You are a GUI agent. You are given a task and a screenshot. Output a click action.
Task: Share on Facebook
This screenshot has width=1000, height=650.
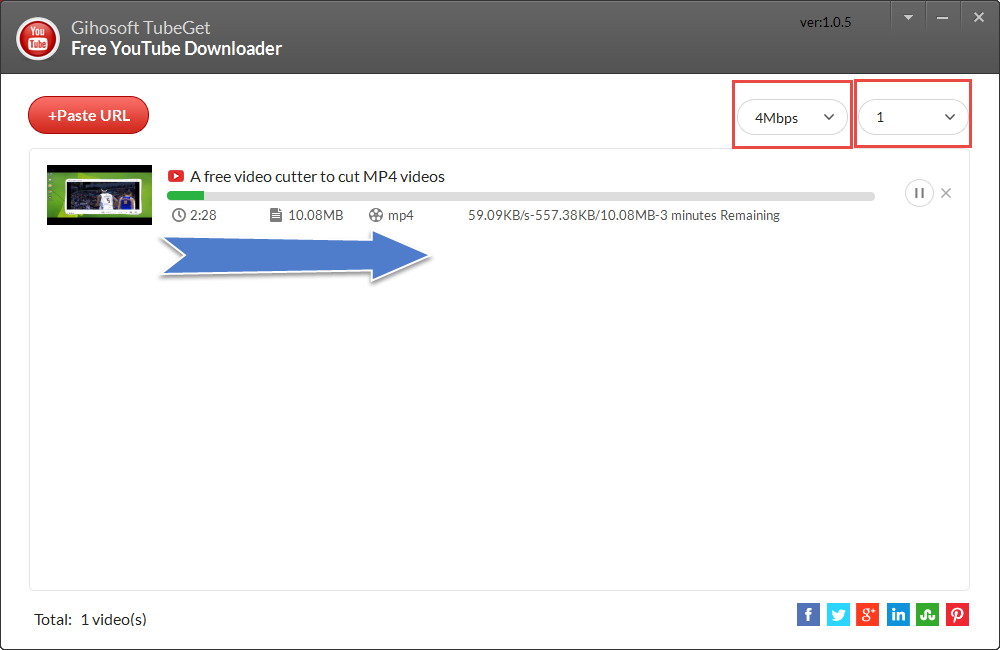808,615
